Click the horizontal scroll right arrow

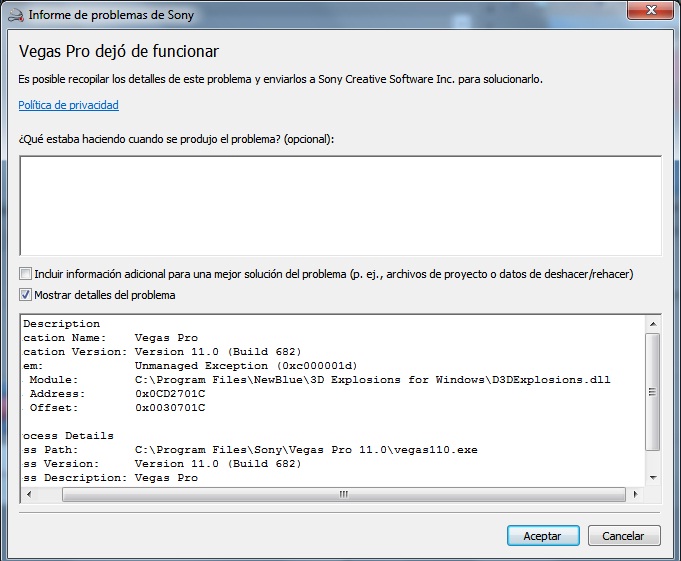pyautogui.click(x=635, y=494)
